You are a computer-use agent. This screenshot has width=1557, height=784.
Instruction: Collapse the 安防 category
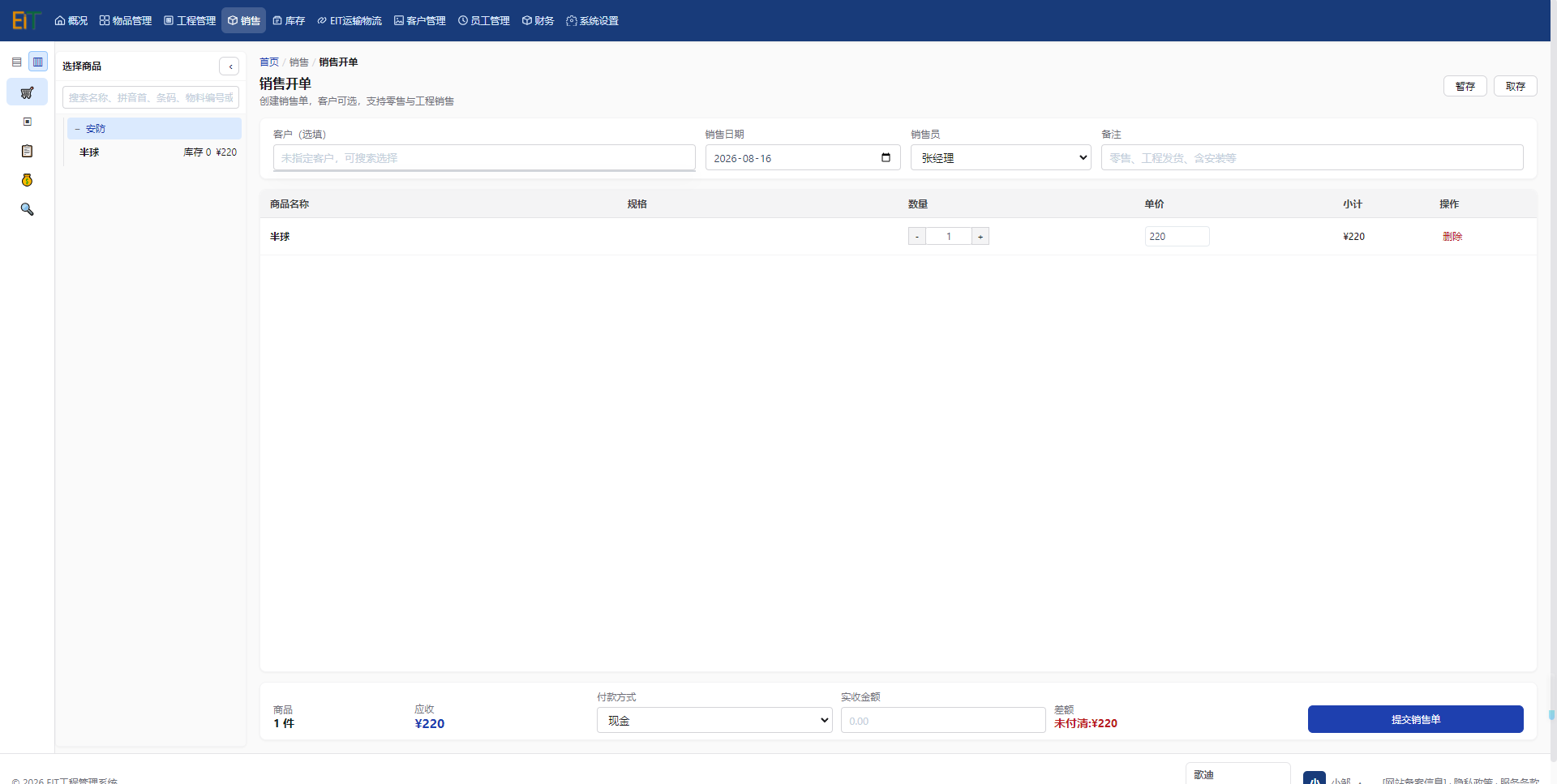click(x=154, y=128)
